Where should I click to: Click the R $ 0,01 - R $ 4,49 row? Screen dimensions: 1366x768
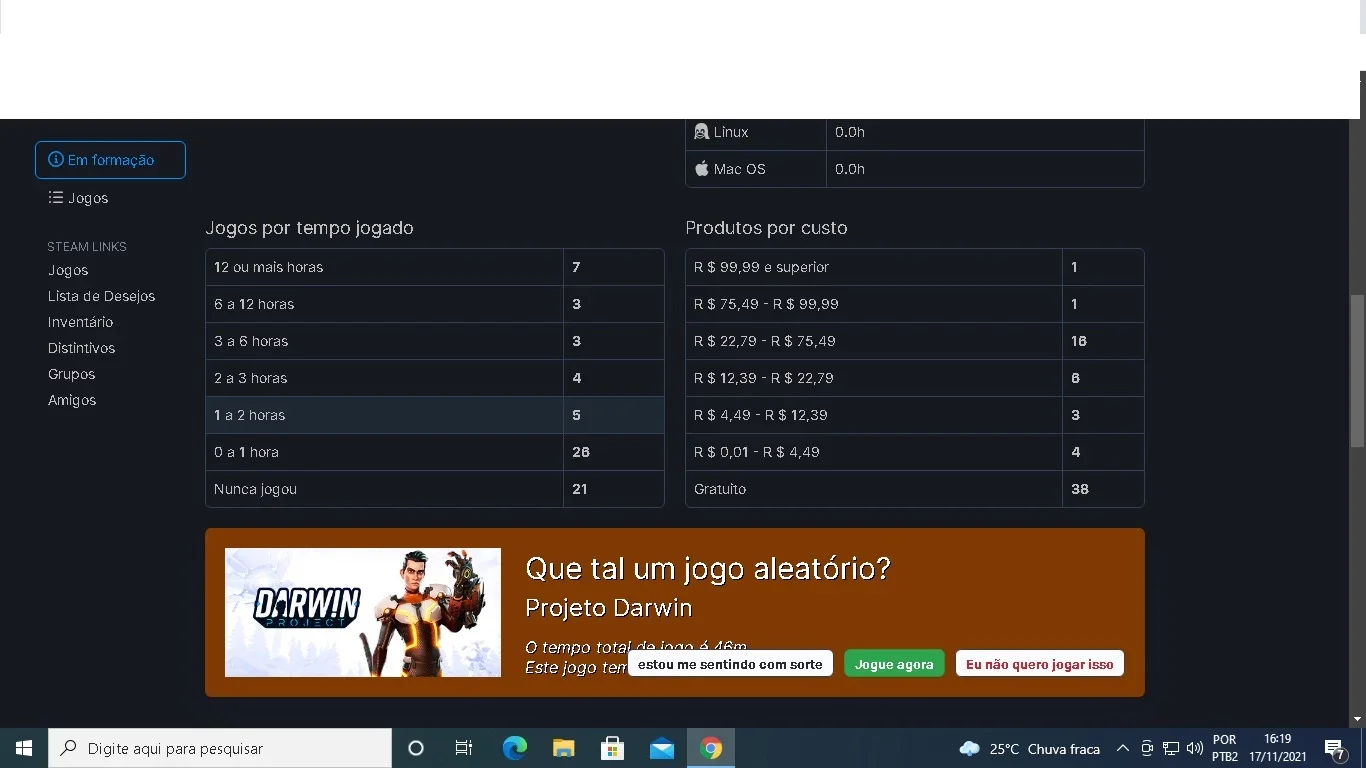pos(915,452)
